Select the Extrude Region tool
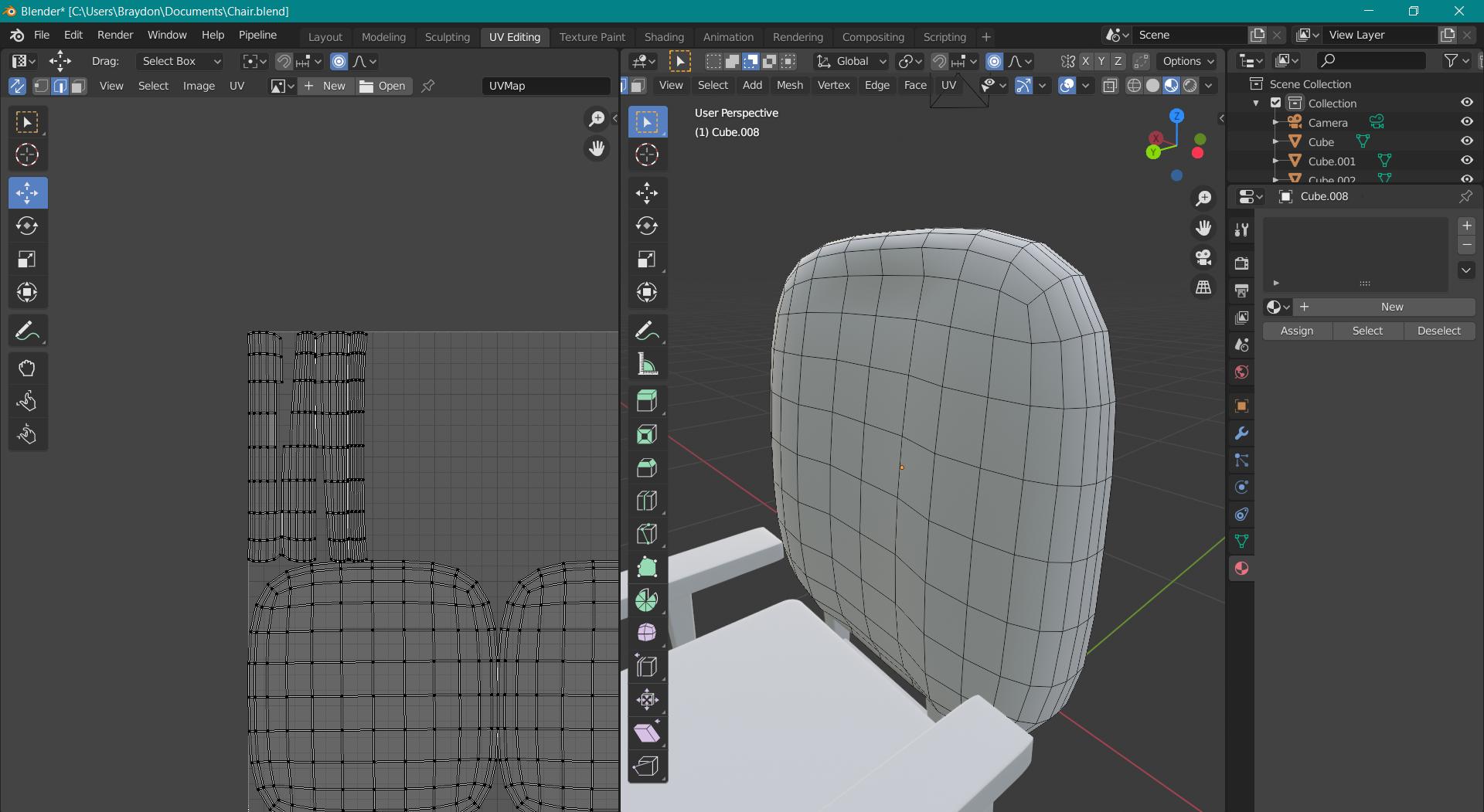The image size is (1484, 812). [x=647, y=400]
